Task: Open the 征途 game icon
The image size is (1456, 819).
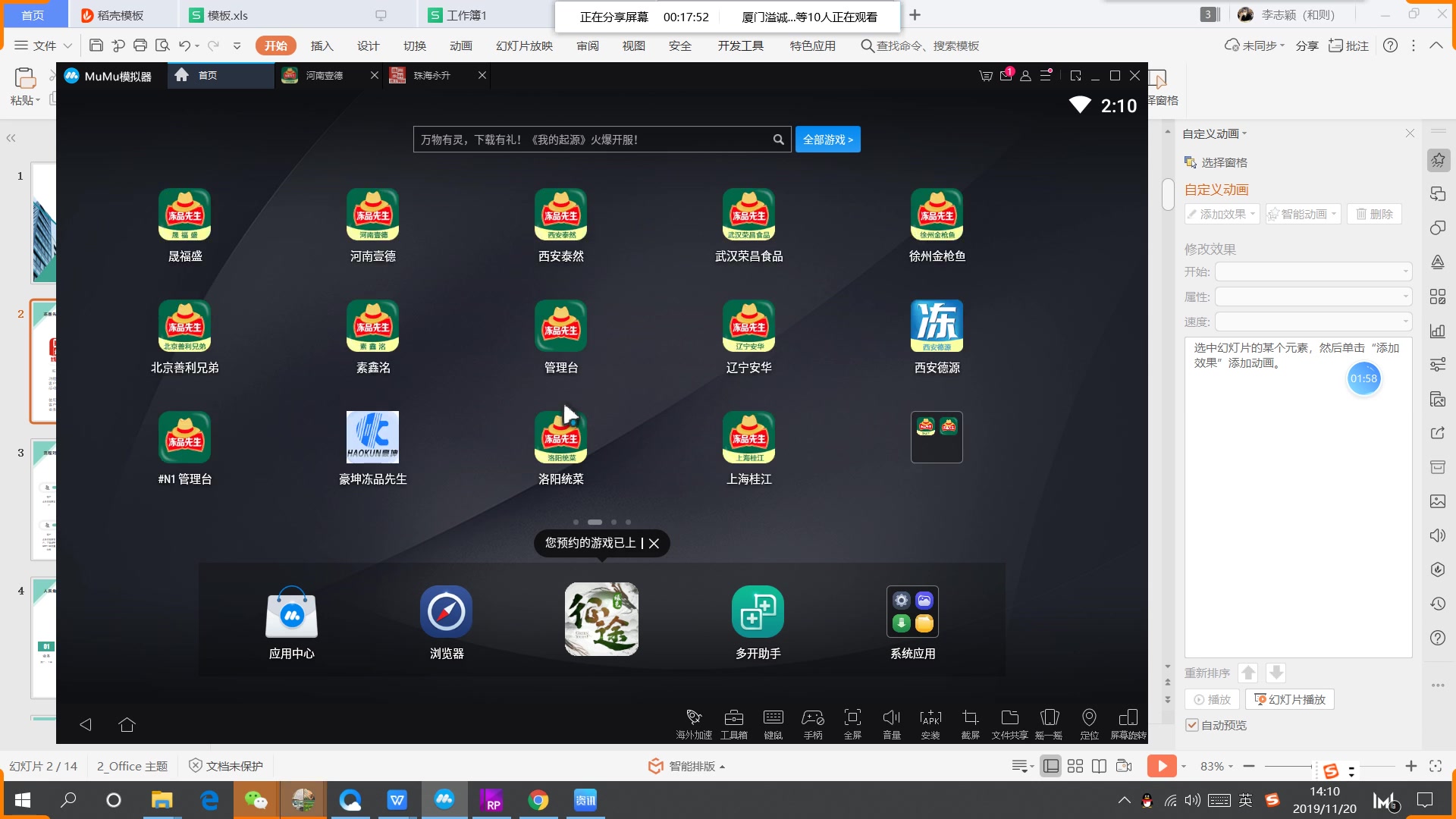Action: (x=601, y=619)
